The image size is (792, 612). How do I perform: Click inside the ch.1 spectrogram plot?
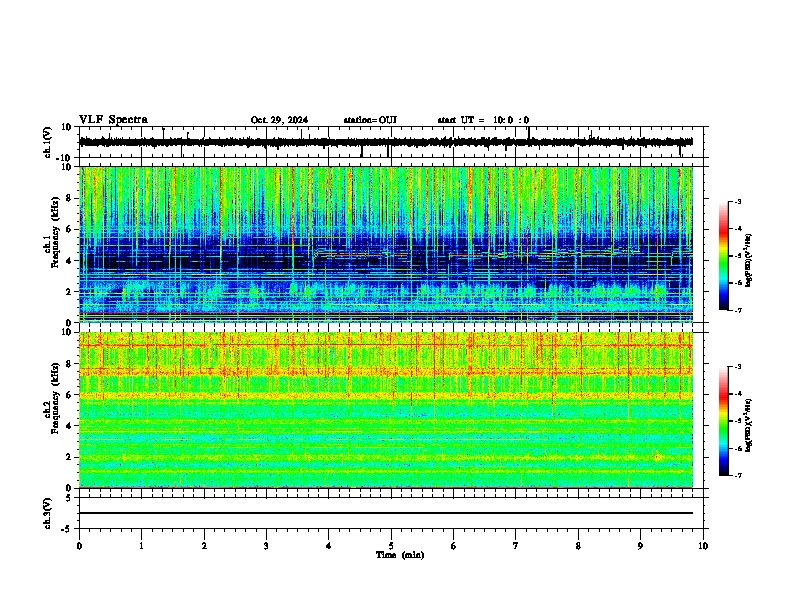click(x=385, y=244)
